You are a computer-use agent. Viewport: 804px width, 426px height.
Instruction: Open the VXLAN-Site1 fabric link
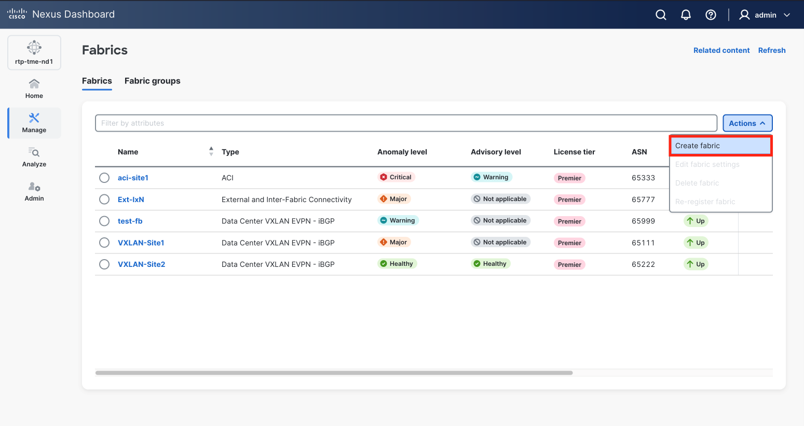141,242
